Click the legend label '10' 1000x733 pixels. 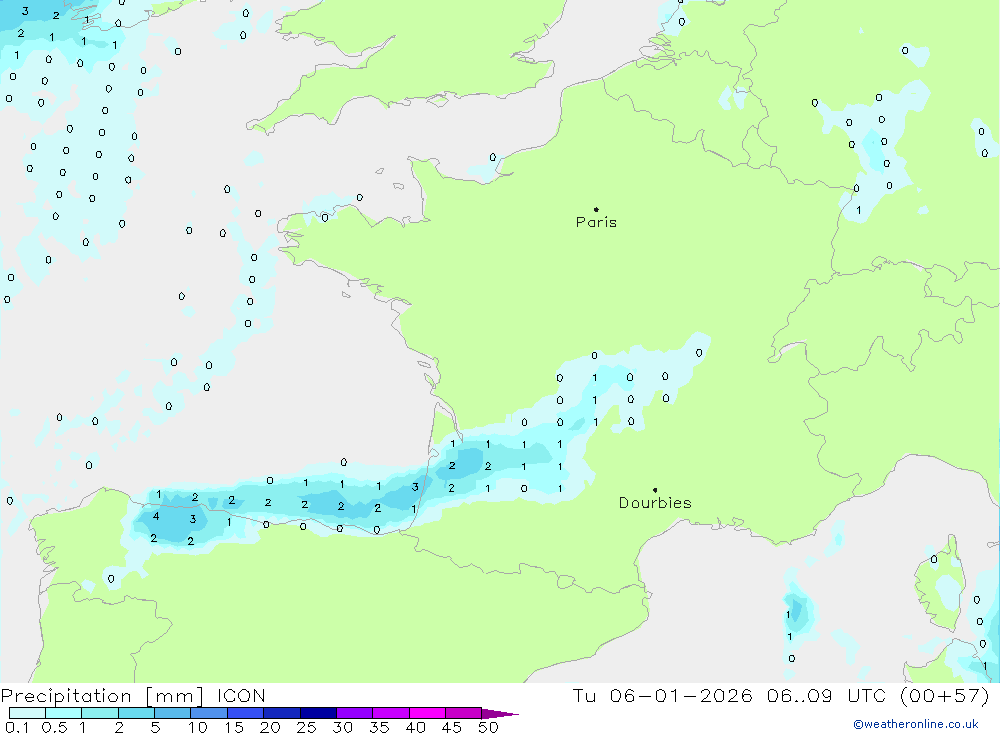(198, 727)
